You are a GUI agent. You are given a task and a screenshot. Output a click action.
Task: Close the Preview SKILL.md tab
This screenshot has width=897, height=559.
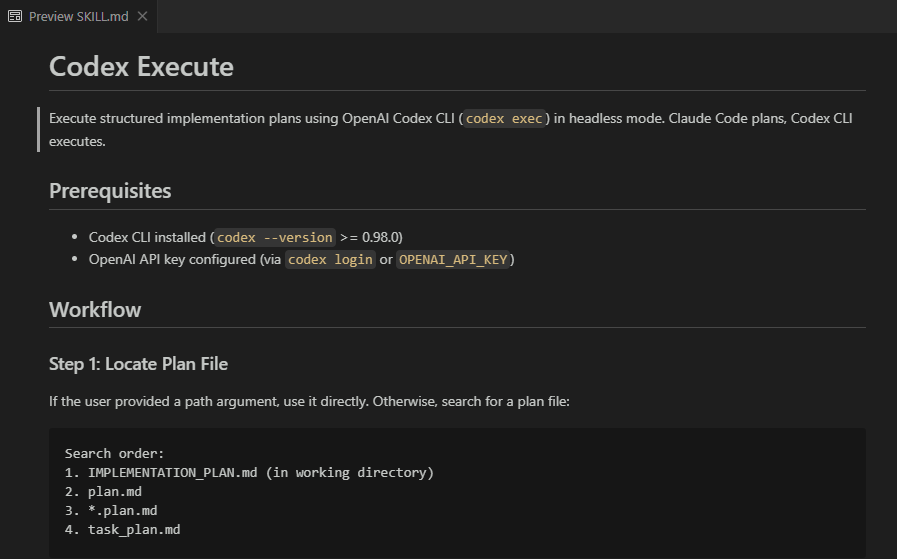[142, 17]
